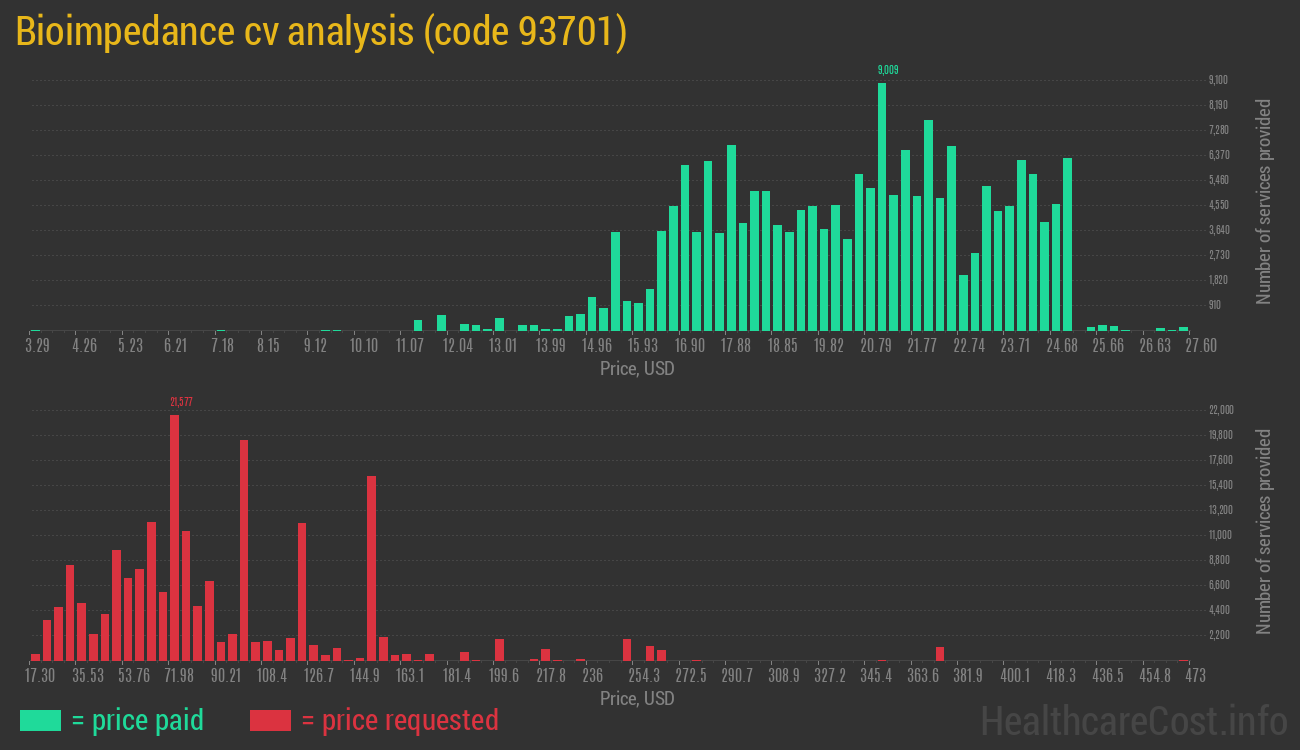1300x750 pixels.
Task: Open the HealthcareCost.info watermark link
Action: (1133, 720)
